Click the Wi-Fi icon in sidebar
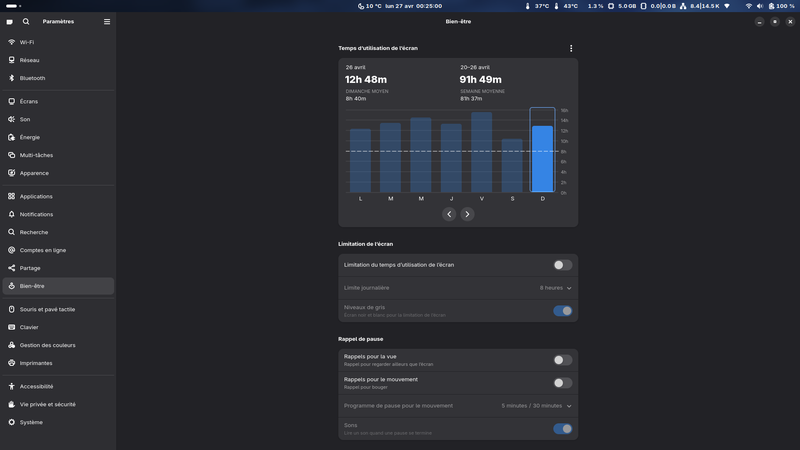The height and width of the screenshot is (450, 800). [11, 42]
